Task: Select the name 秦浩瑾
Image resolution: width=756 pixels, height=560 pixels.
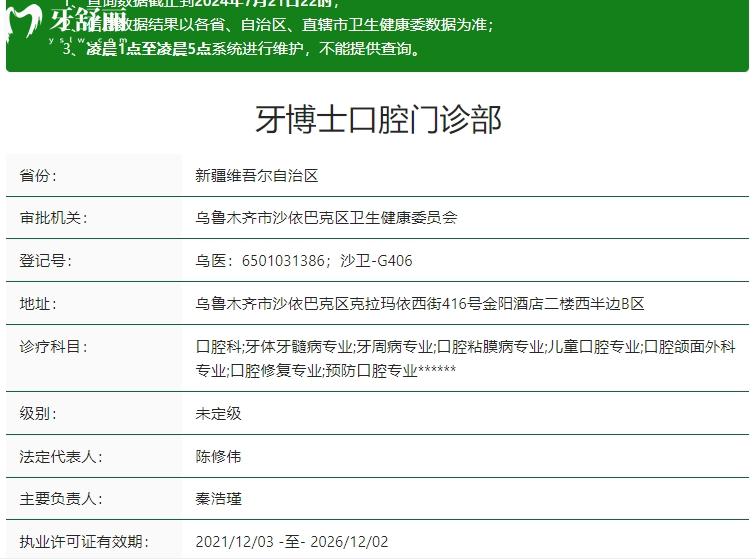Action: [x=218, y=499]
